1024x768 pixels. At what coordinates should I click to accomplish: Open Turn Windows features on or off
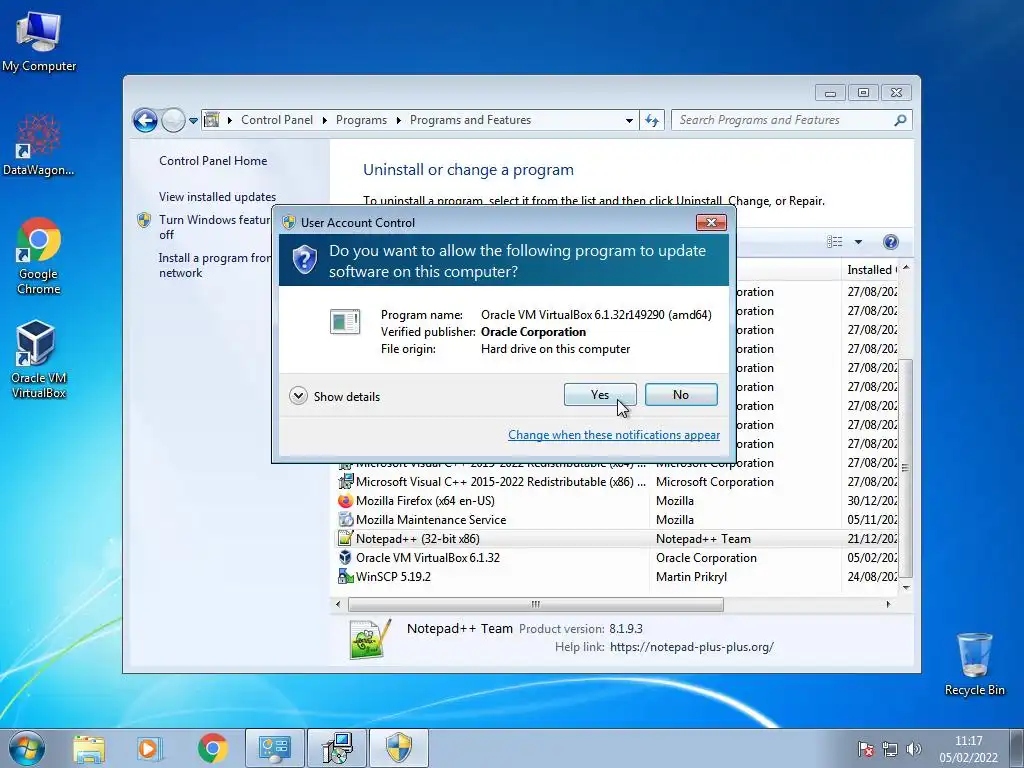coord(214,227)
